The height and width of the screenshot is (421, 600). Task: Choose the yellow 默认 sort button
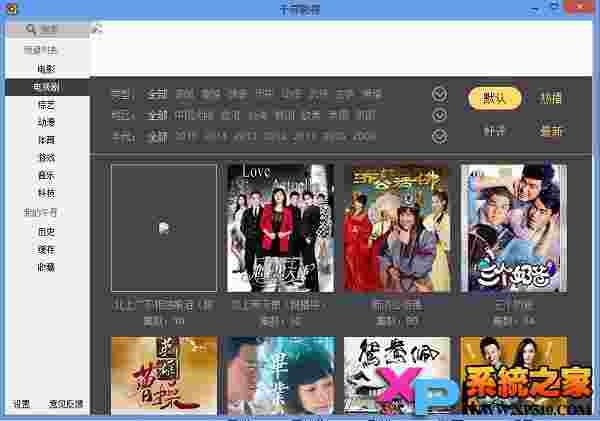coord(495,98)
